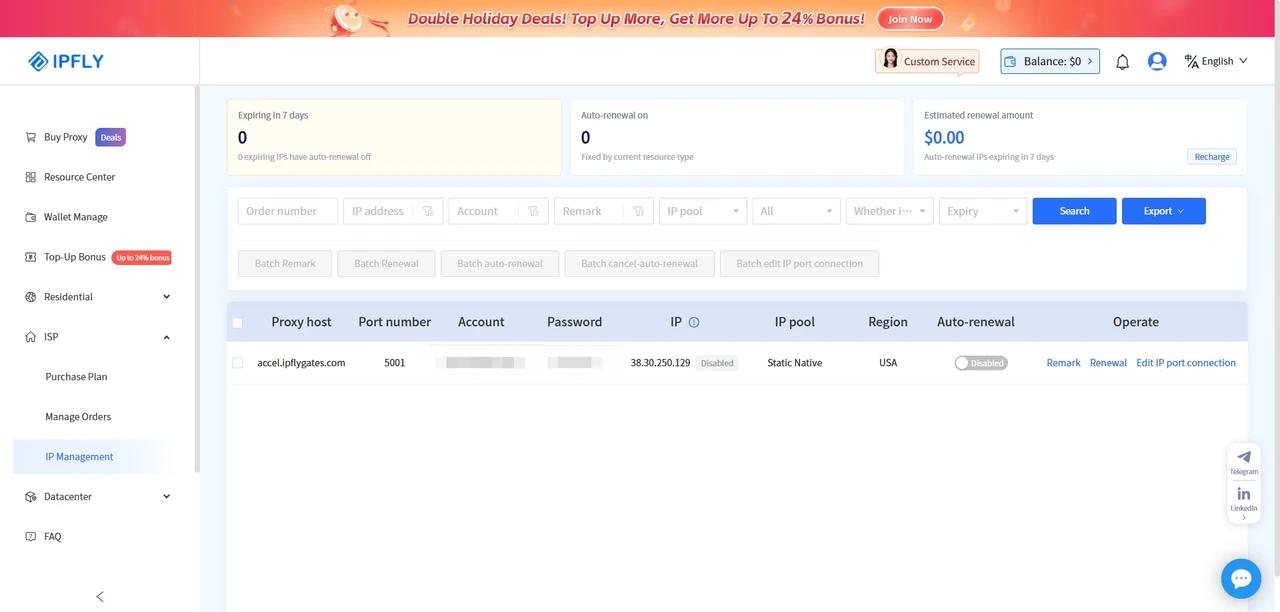Open the English language dropdown

click(x=1216, y=61)
